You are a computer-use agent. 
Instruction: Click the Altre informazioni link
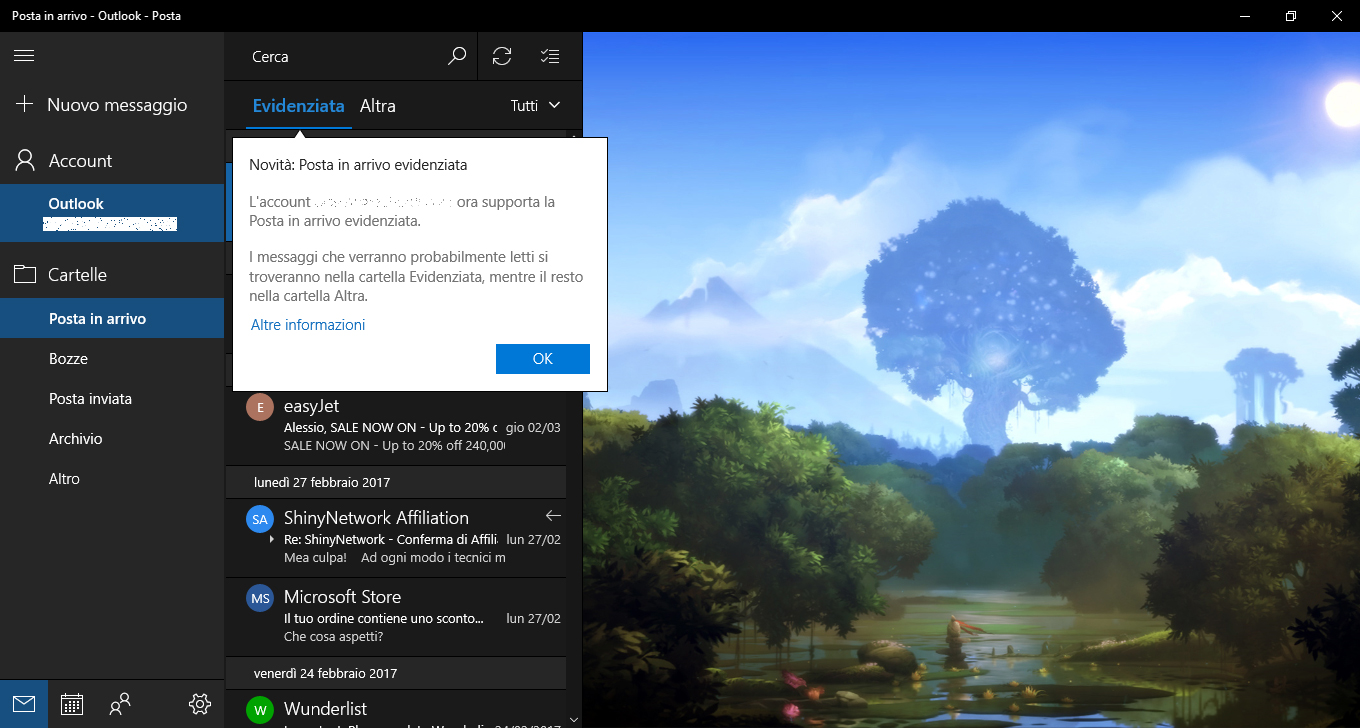pos(308,325)
